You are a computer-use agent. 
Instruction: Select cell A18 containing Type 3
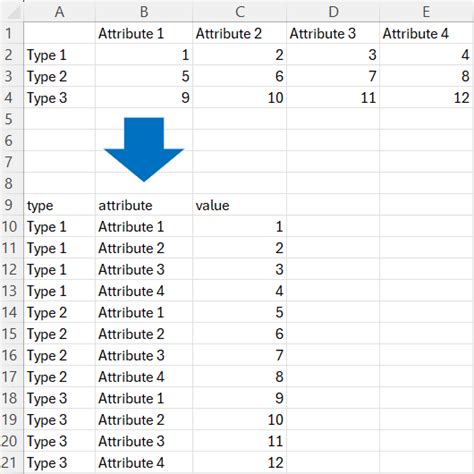click(x=59, y=398)
